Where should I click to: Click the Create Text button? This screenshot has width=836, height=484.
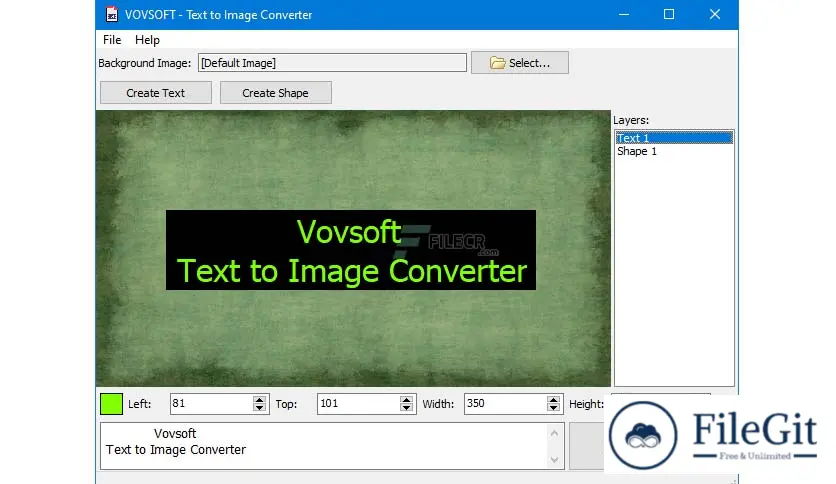[156, 93]
